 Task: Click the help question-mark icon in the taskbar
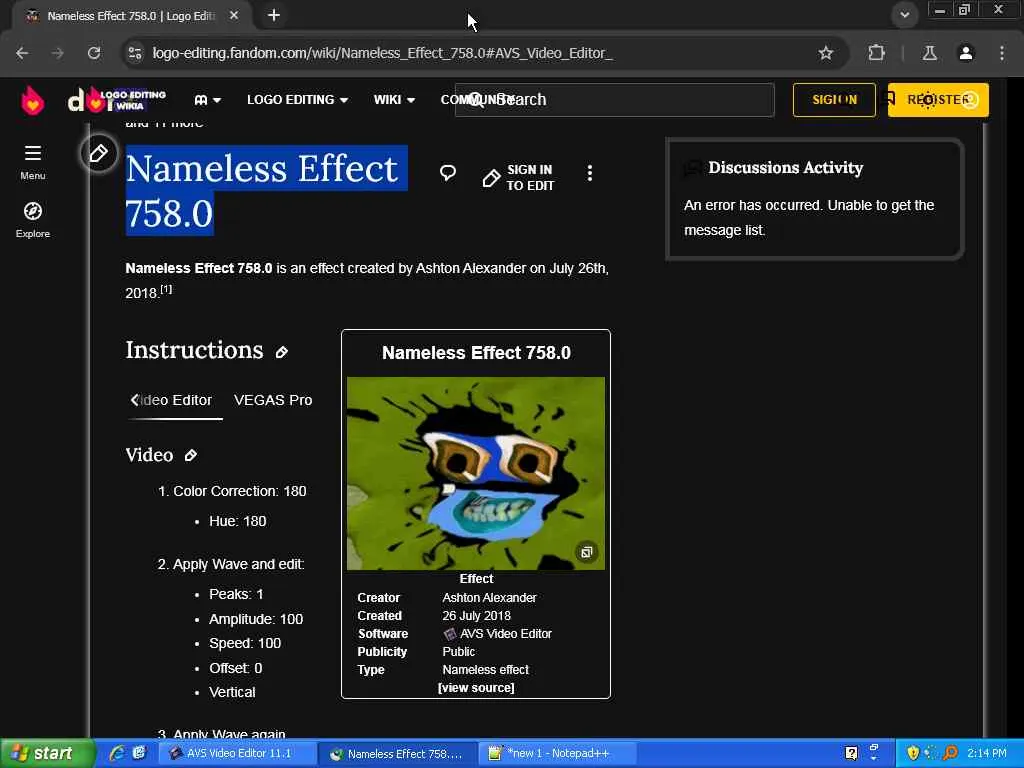click(851, 754)
